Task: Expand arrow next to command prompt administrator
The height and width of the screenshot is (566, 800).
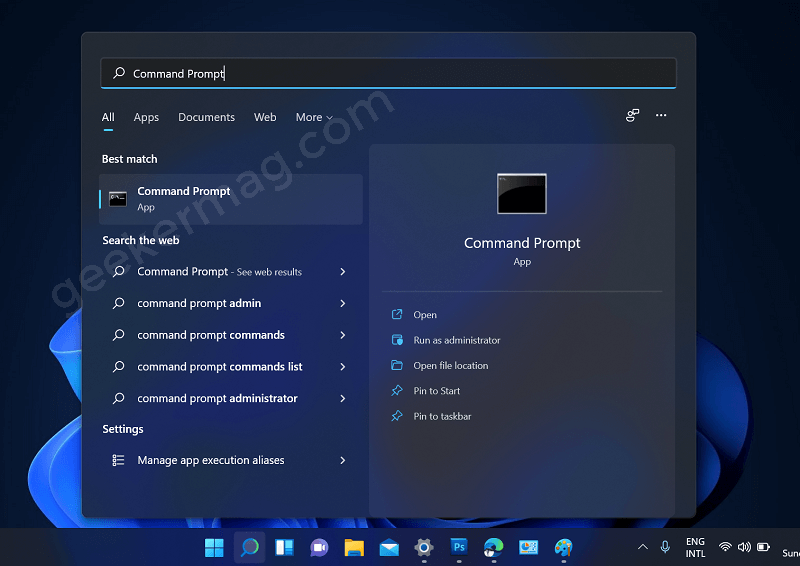Action: [x=343, y=398]
